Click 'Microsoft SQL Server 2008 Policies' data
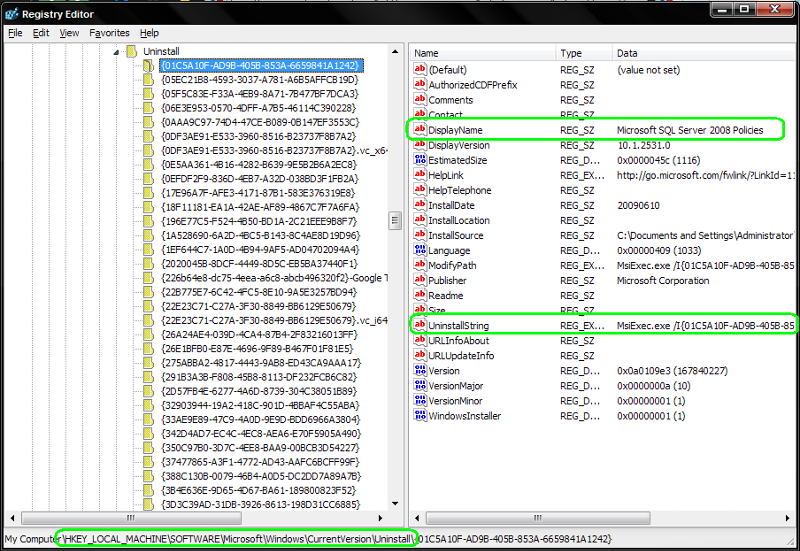This screenshot has width=800, height=551. tap(690, 130)
